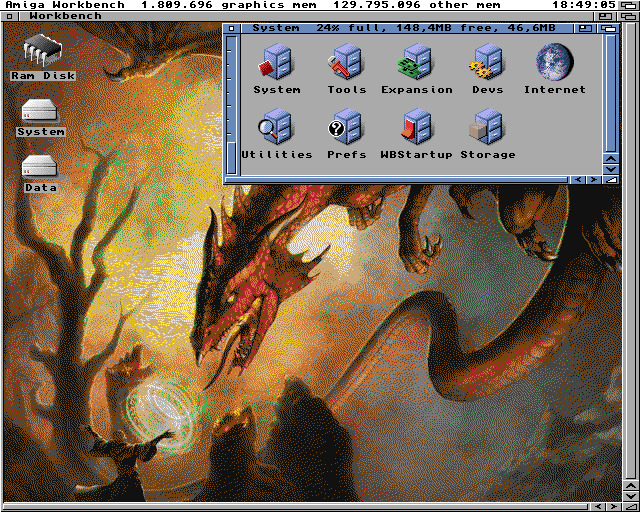
Task: Click the Workbench window scroll down arrow
Action: 631,496
